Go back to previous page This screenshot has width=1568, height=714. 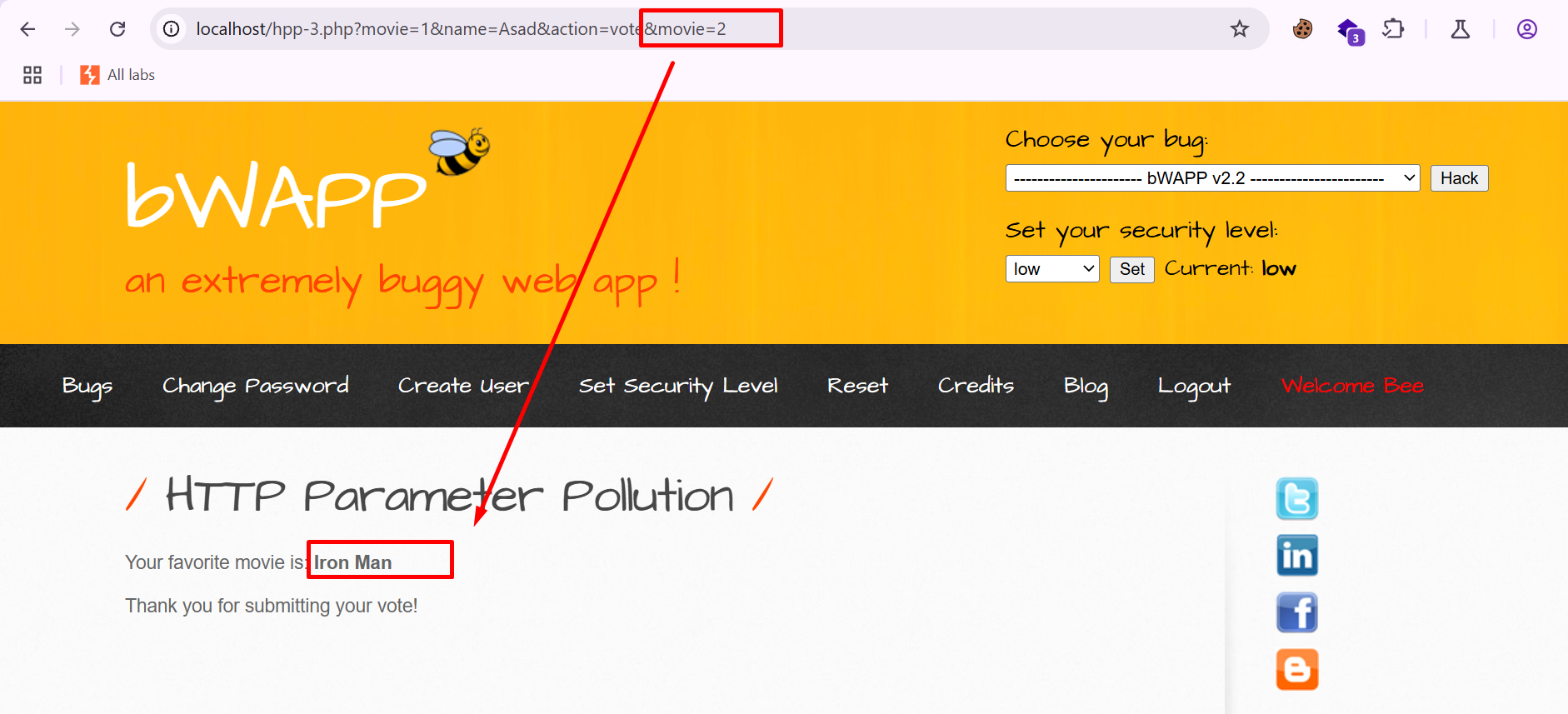click(27, 29)
